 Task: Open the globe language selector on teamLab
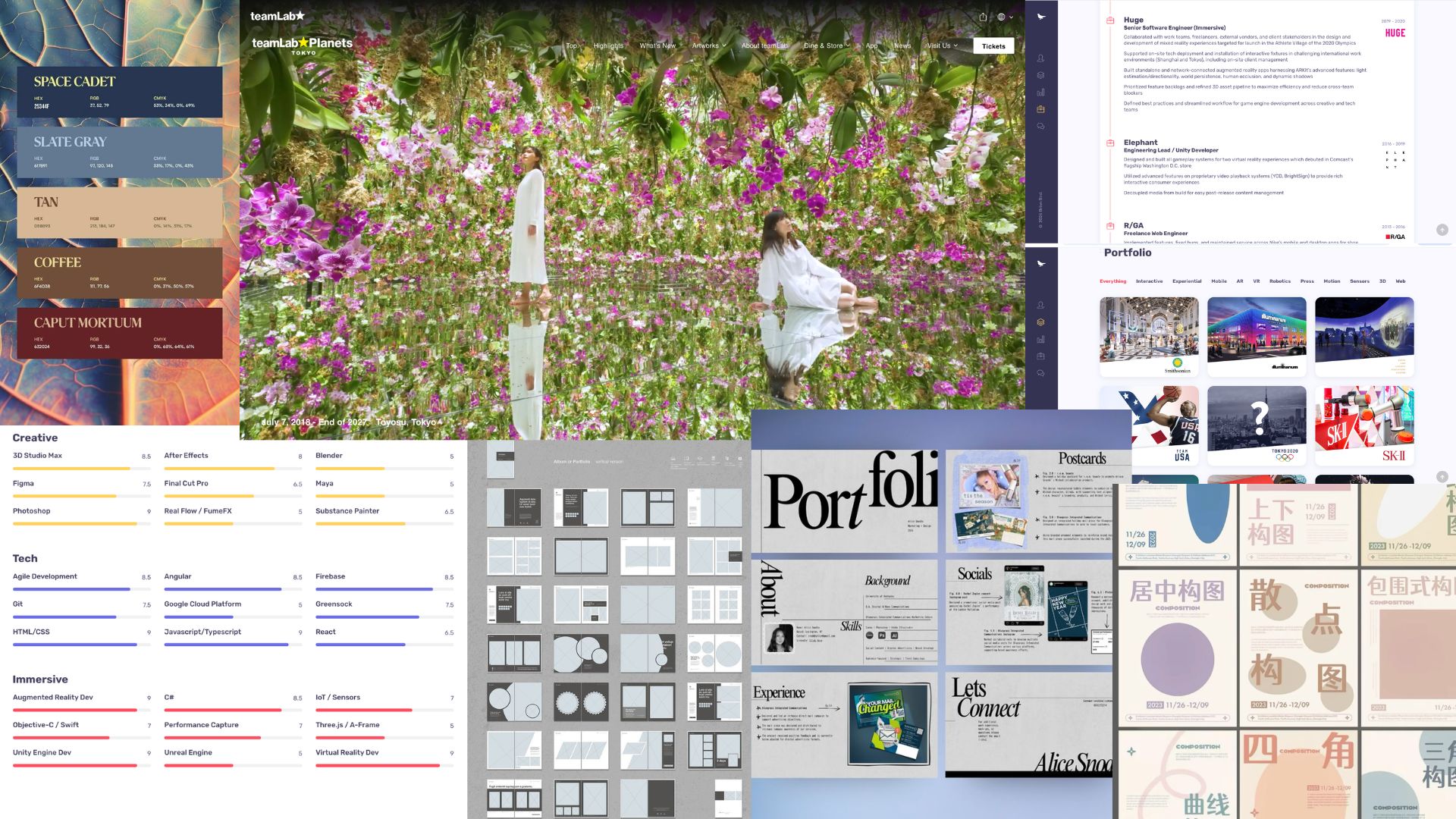pyautogui.click(x=1005, y=17)
